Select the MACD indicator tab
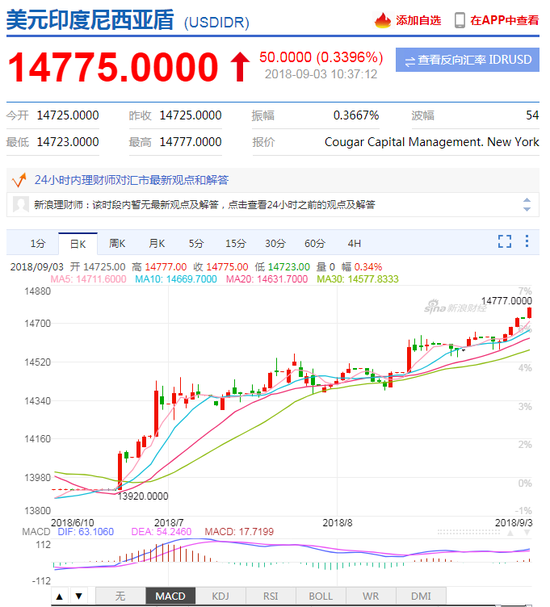550x607 pixels. click(x=170, y=596)
